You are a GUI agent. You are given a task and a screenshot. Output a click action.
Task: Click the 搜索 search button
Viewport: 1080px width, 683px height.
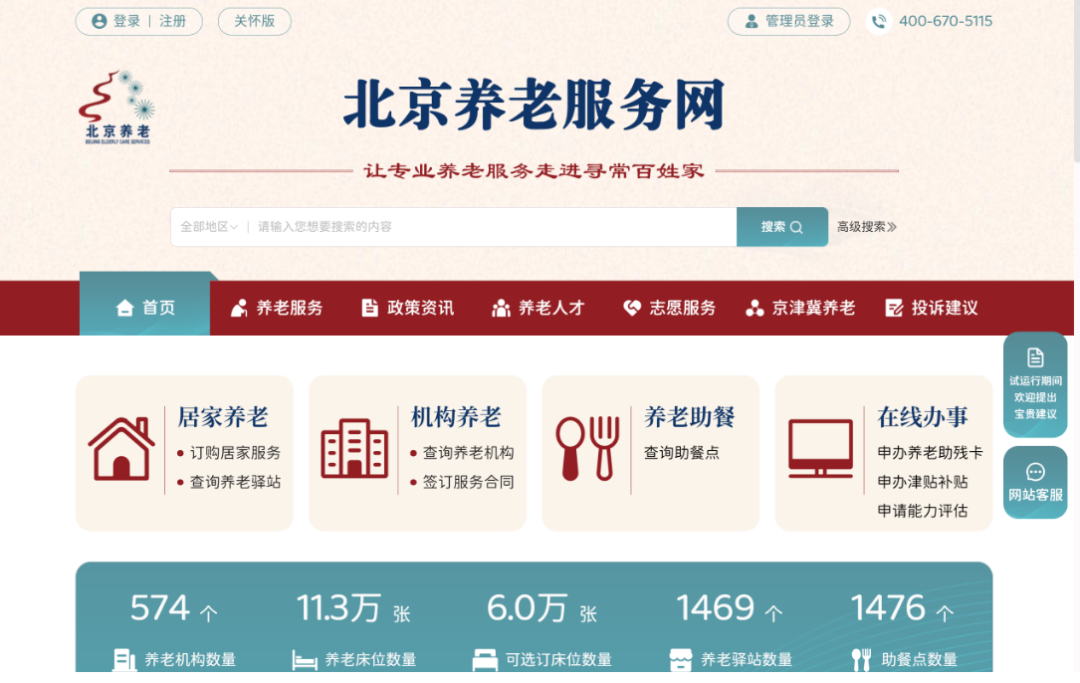coord(782,227)
